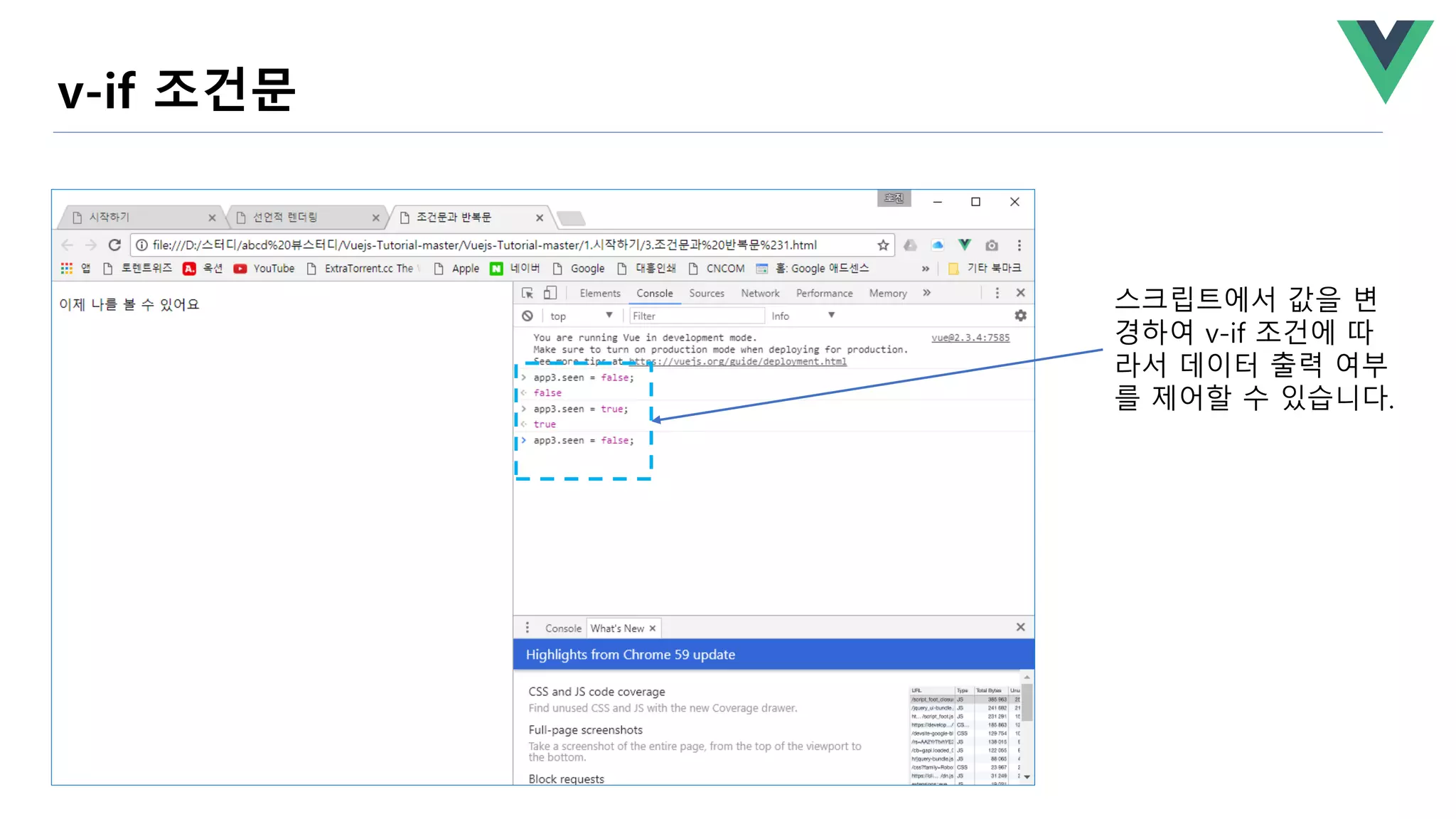Screen dimensions: 1456x819
Task: Open the top context dropdown
Action: (x=581, y=316)
